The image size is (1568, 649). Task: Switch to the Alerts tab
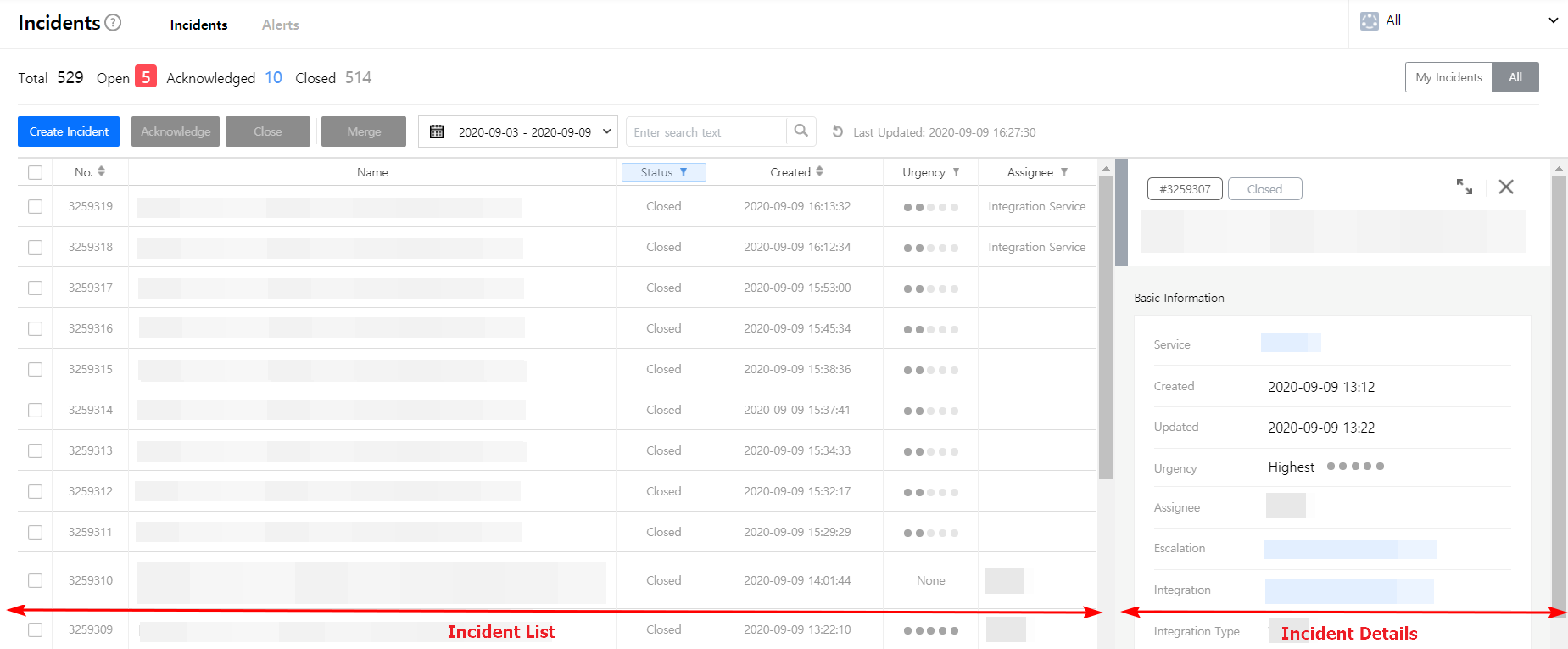coord(280,25)
